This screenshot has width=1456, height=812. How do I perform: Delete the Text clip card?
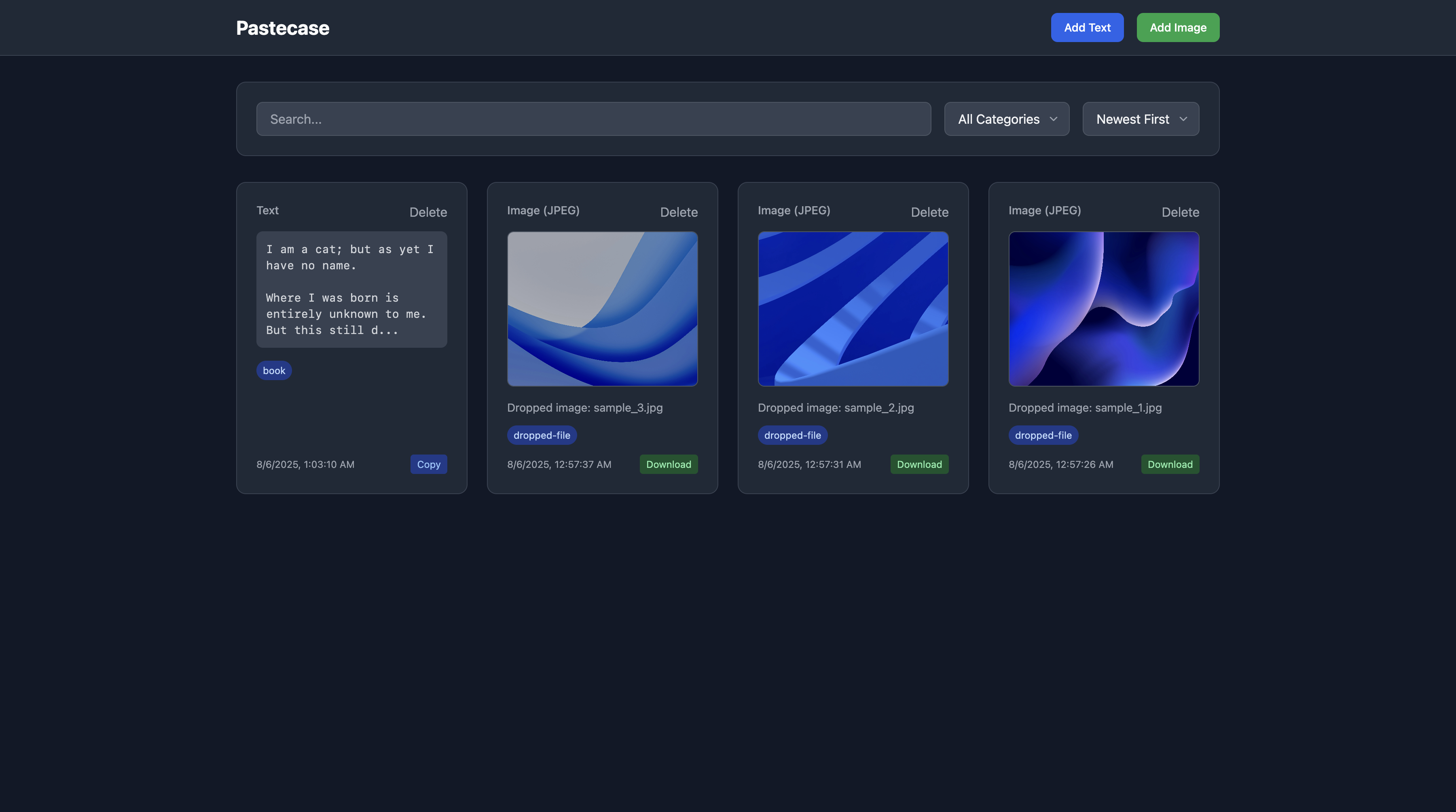[428, 212]
